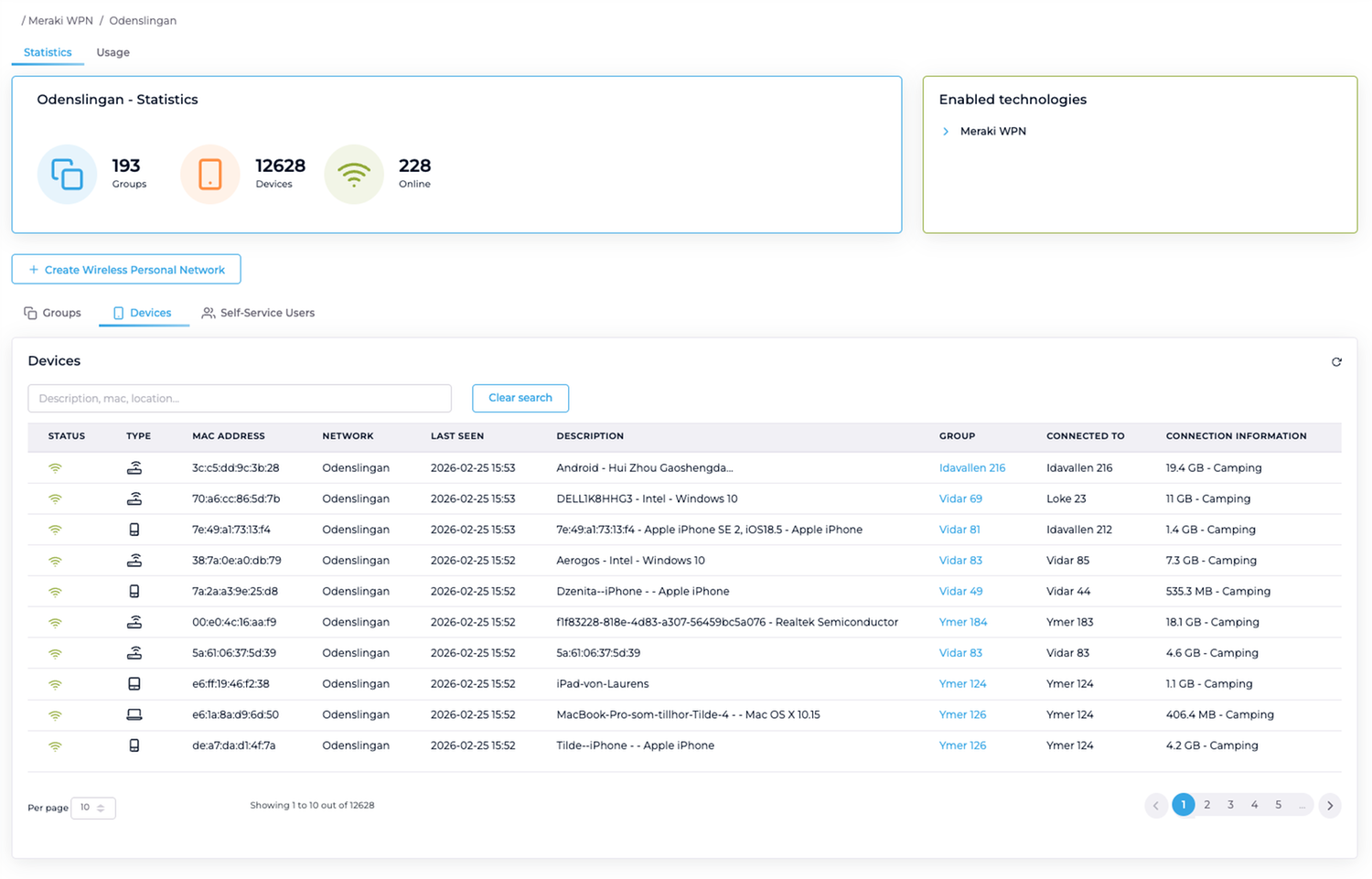Click Create Wireless Personal Network button
The width and height of the screenshot is (1372, 879).
tap(126, 270)
